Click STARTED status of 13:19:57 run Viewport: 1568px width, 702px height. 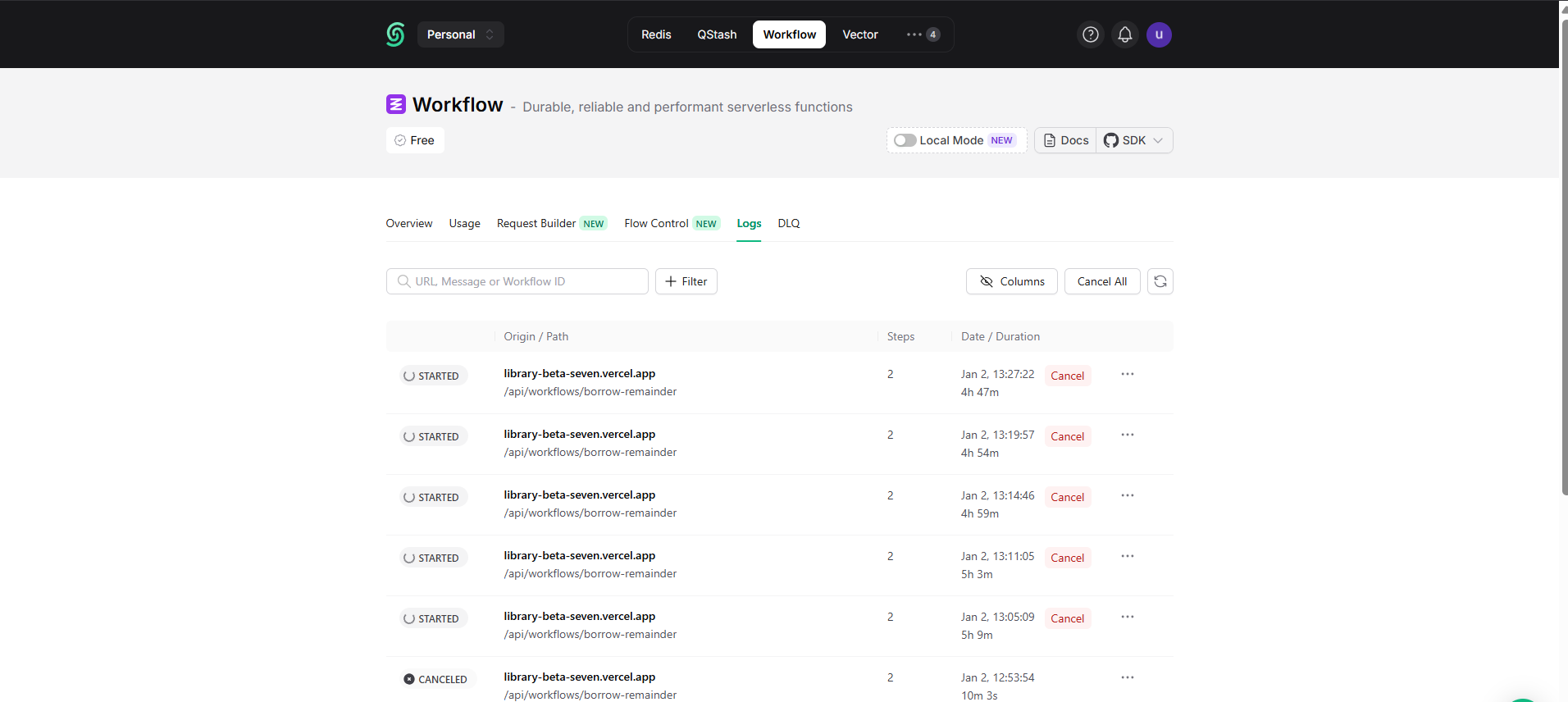click(433, 436)
